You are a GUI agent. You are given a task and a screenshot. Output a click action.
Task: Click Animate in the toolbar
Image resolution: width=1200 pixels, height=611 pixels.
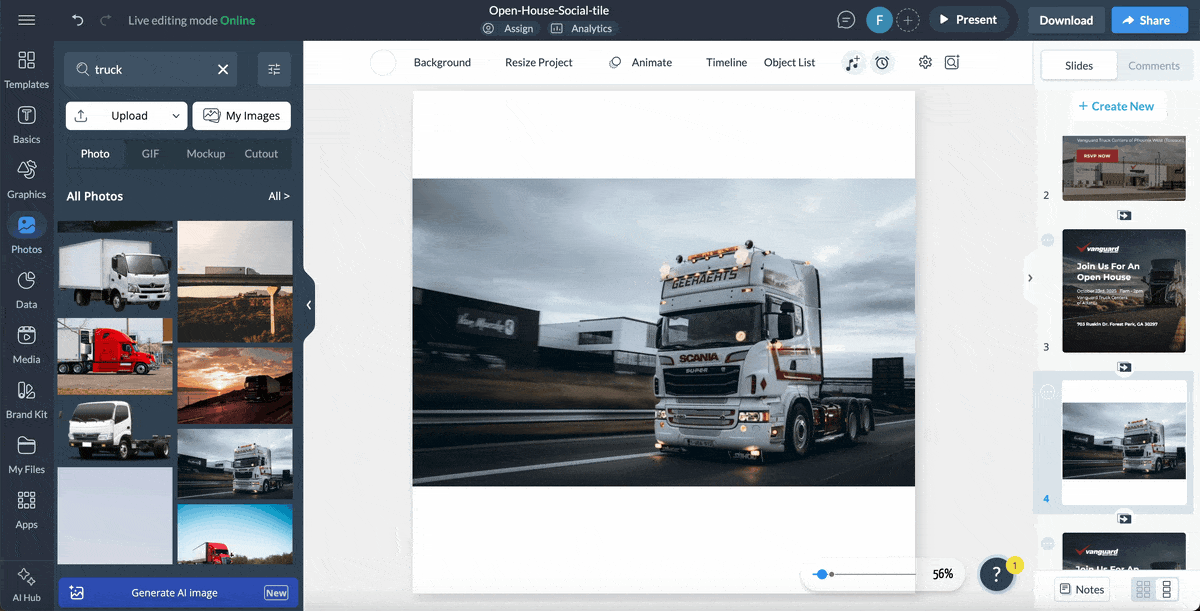[x=640, y=63]
